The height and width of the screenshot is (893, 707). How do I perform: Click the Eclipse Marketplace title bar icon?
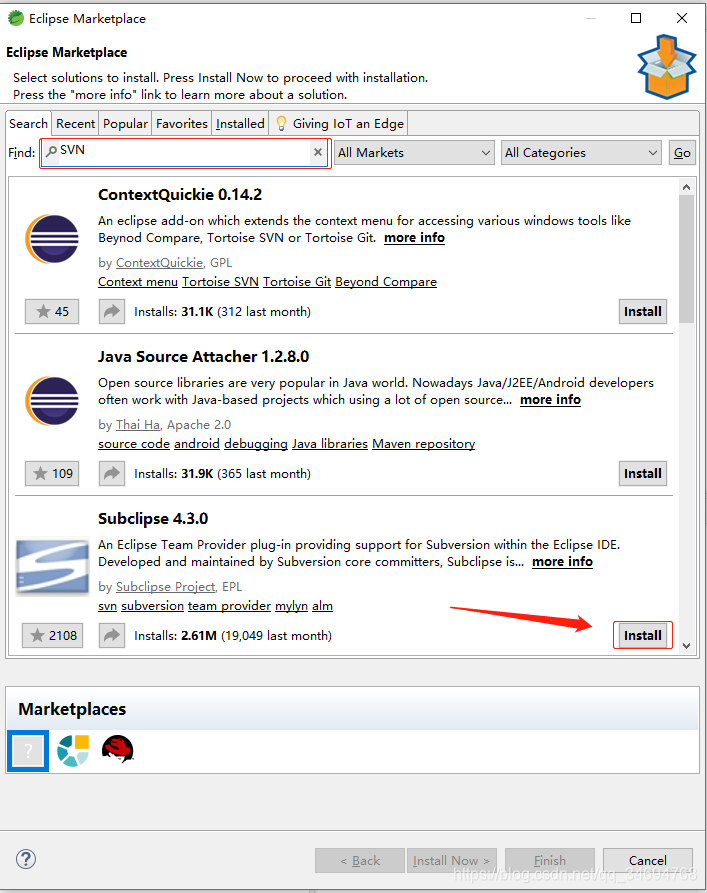click(16, 18)
